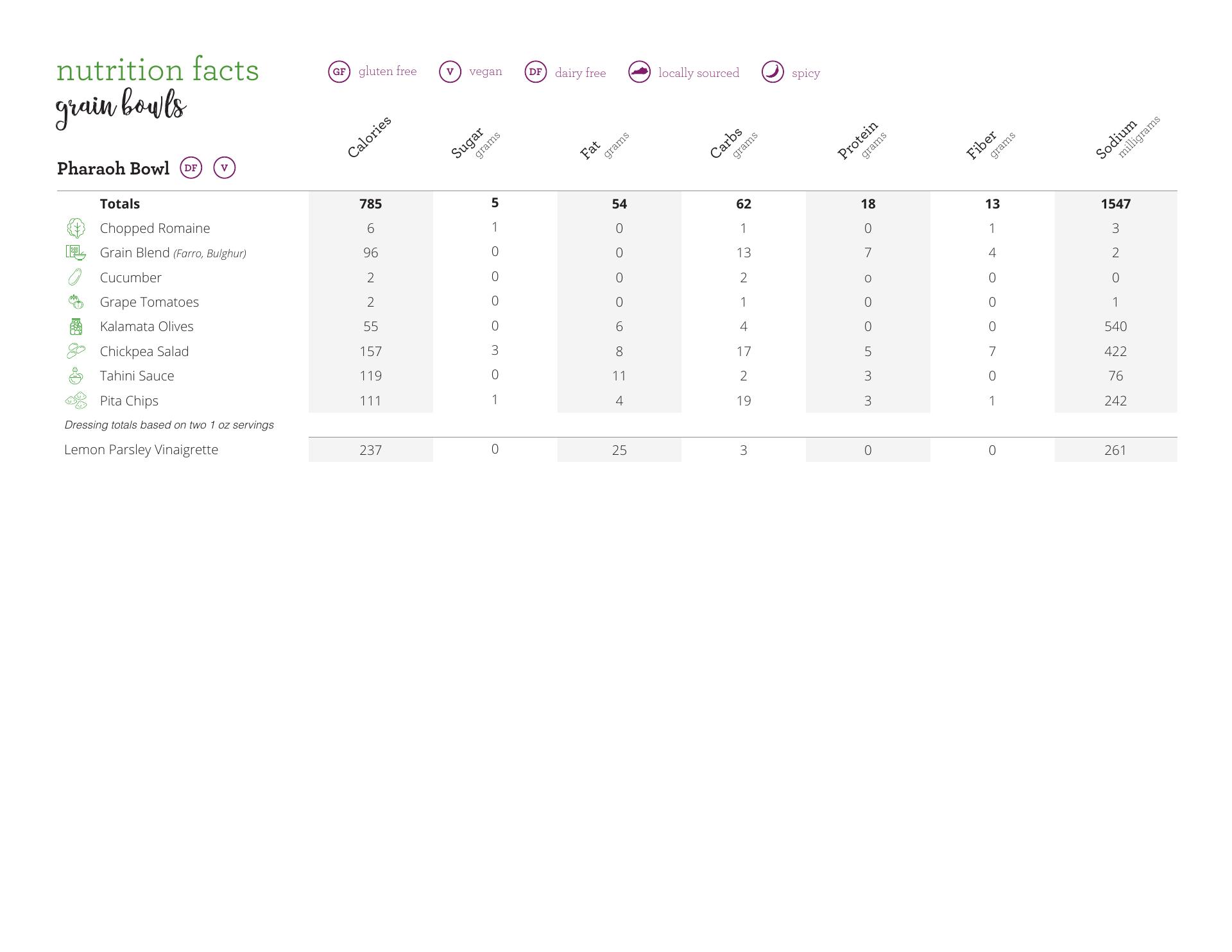Screen dimensions: 1232x952
Task: Click the Cucumber icon
Action: (x=75, y=277)
